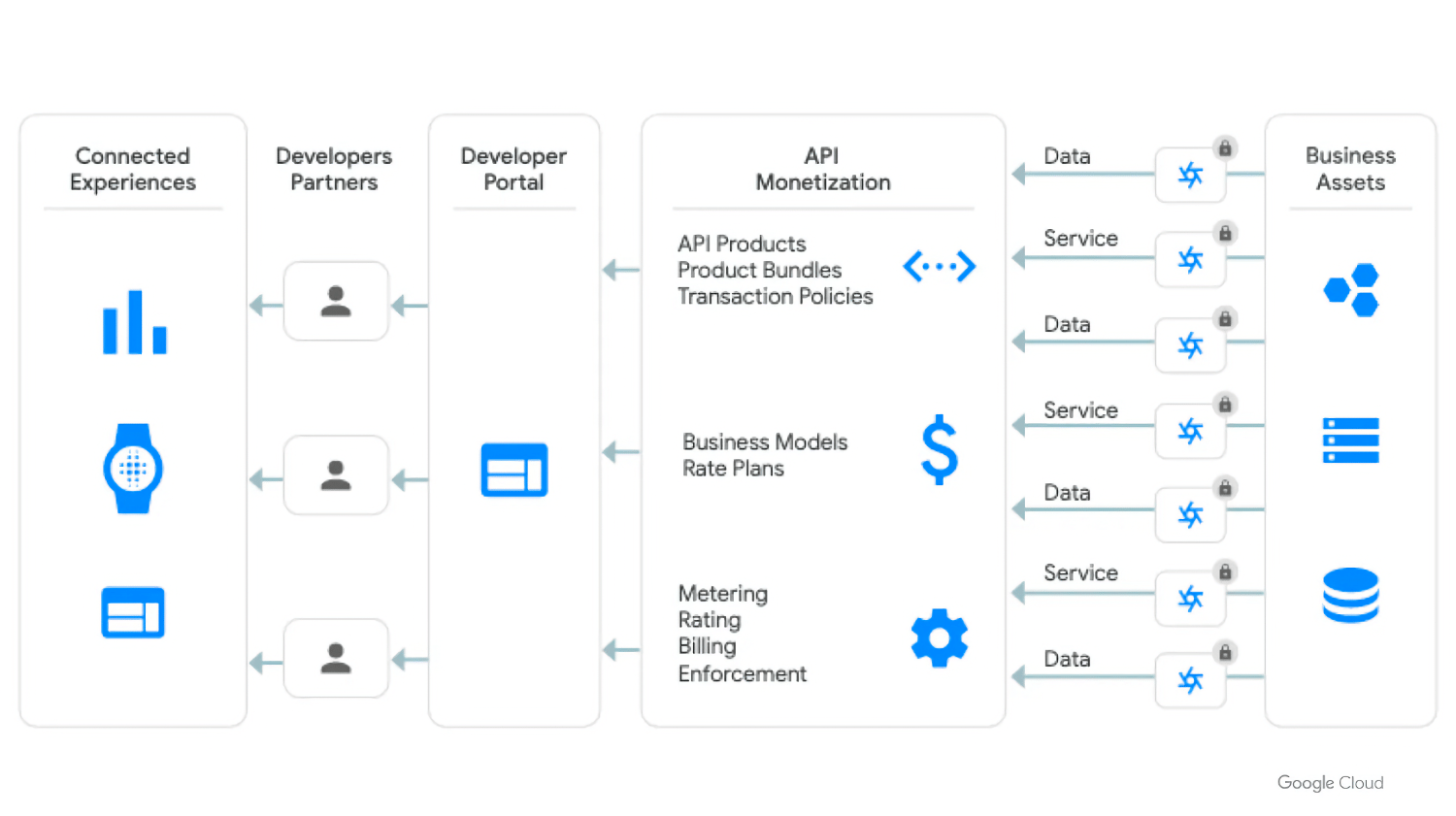The height and width of the screenshot is (816, 1456).
Task: Click the API Products text
Action: pos(742,244)
